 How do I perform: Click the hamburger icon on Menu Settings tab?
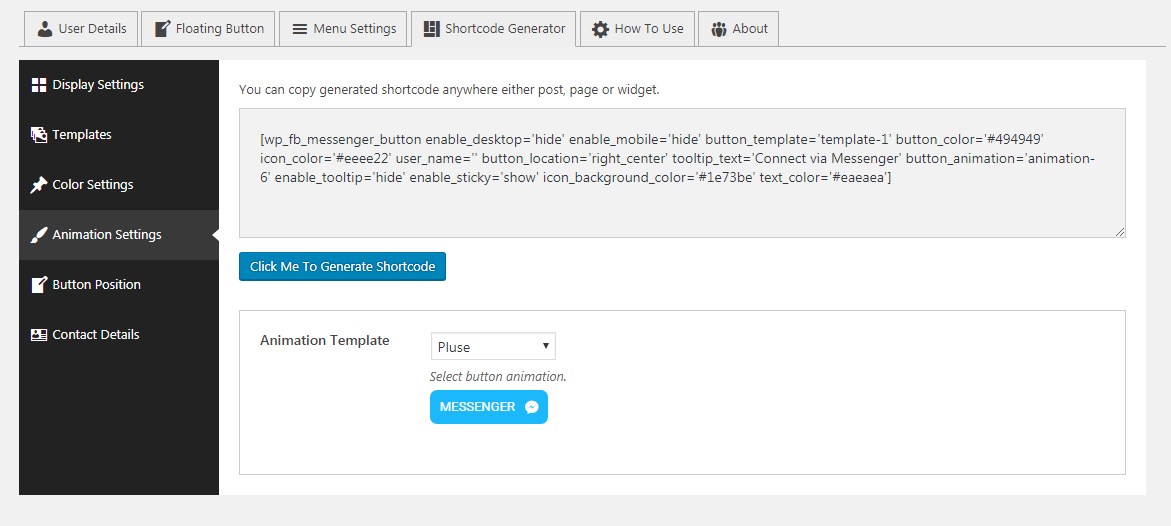point(299,29)
